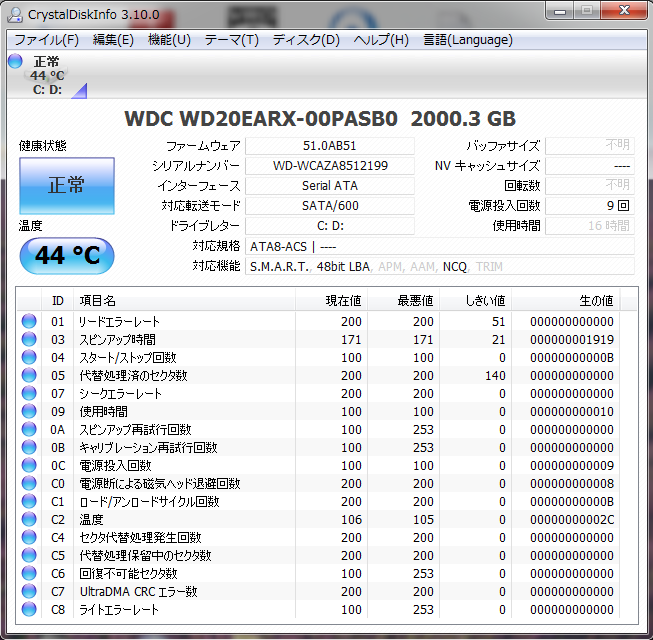Click status orb for C0 電源断による磁気ヘッド退避回数 row
Screen dimensions: 653x640
pos(29,483)
